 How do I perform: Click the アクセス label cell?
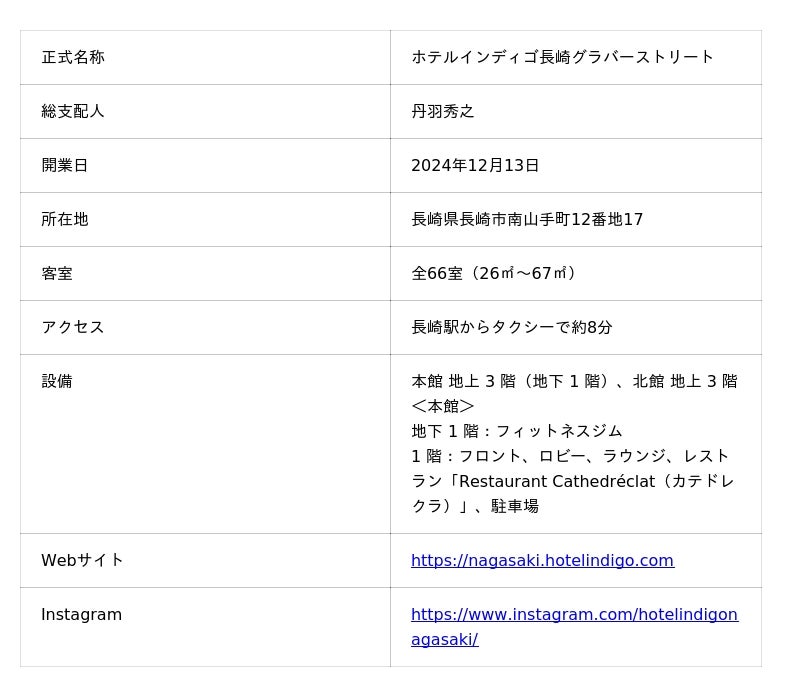[x=73, y=328]
